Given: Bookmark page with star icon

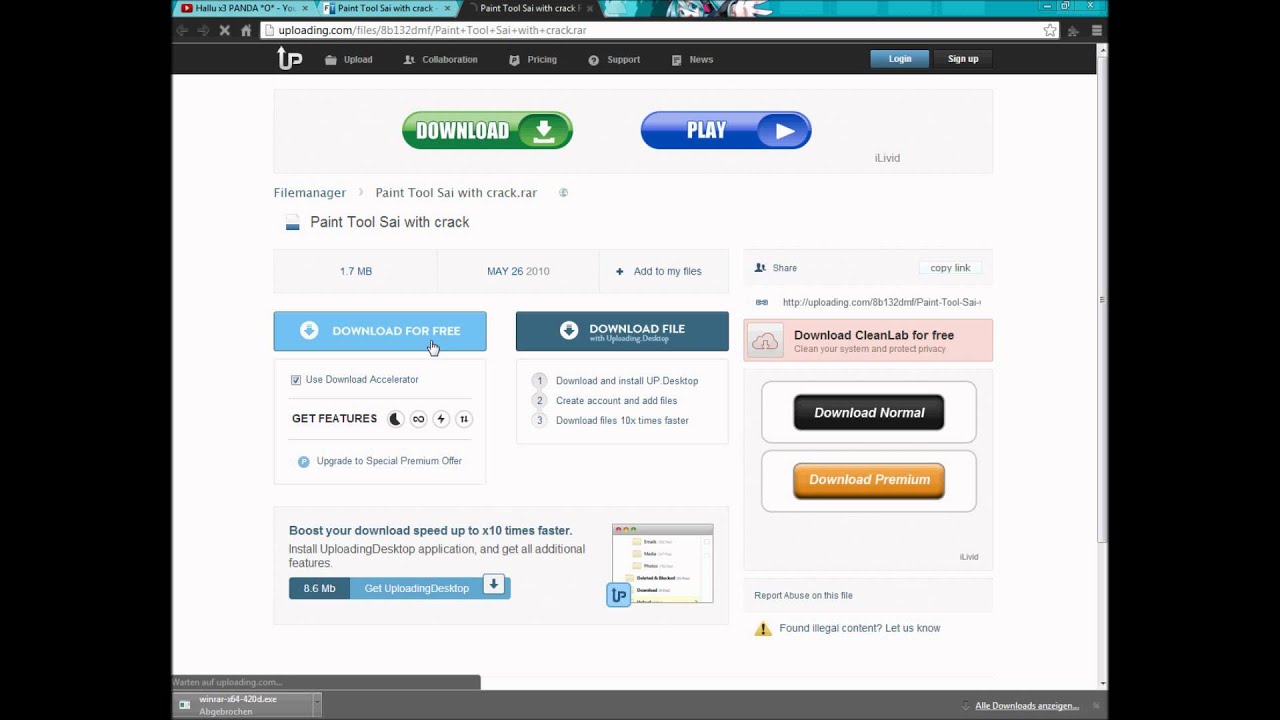Looking at the screenshot, I should point(1050,30).
